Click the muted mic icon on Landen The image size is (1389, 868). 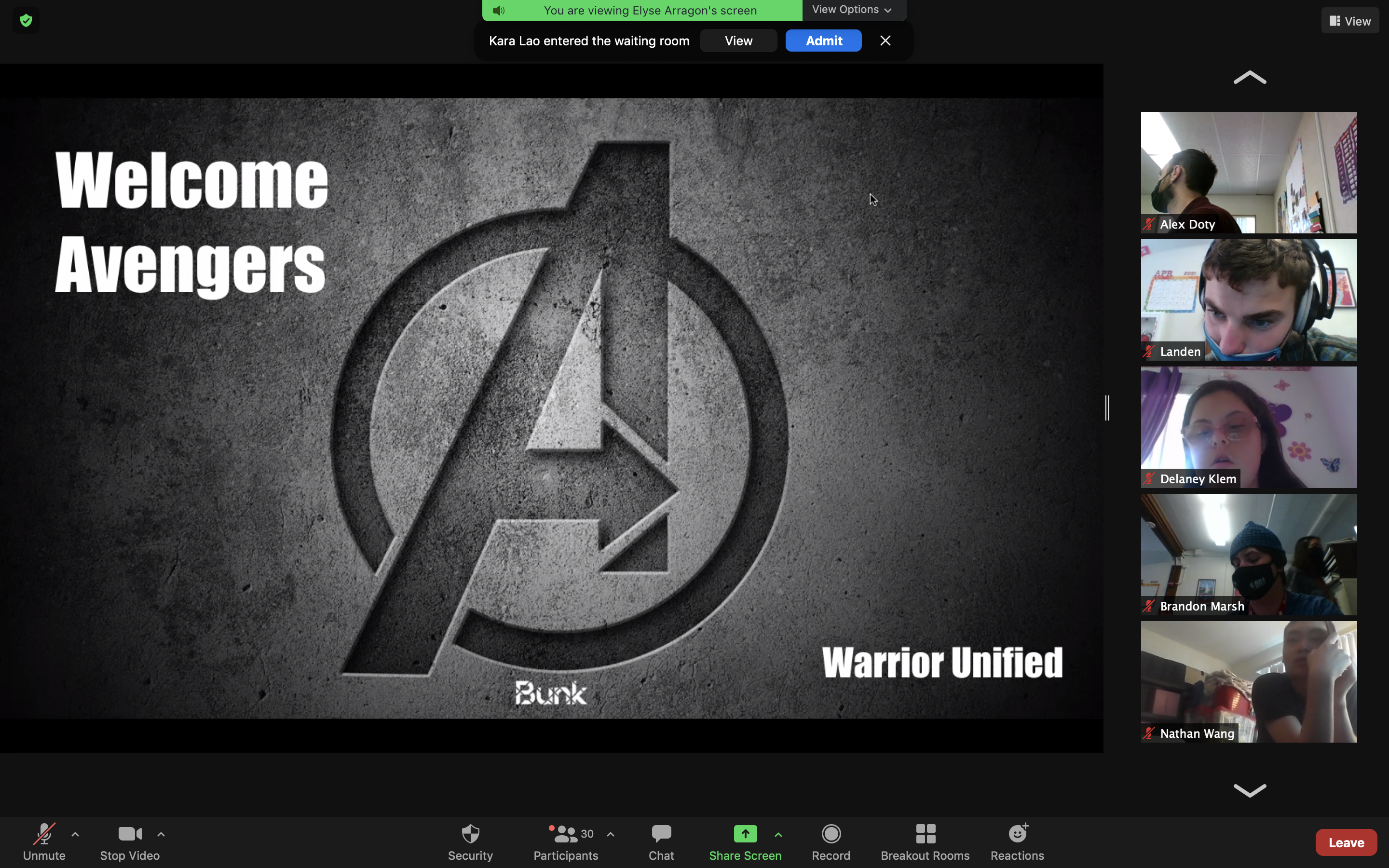click(1148, 352)
